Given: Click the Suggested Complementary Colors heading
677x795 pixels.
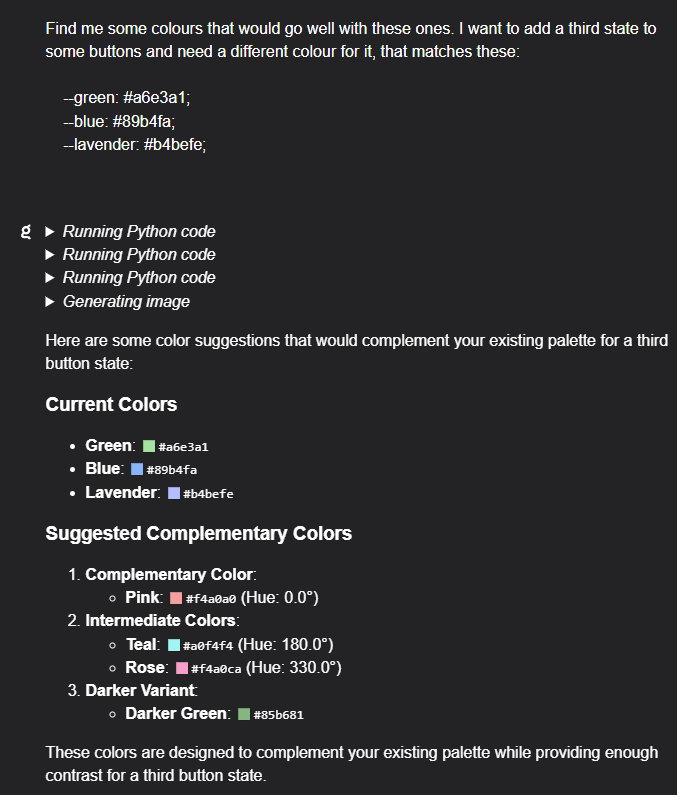Looking at the screenshot, I should point(198,533).
